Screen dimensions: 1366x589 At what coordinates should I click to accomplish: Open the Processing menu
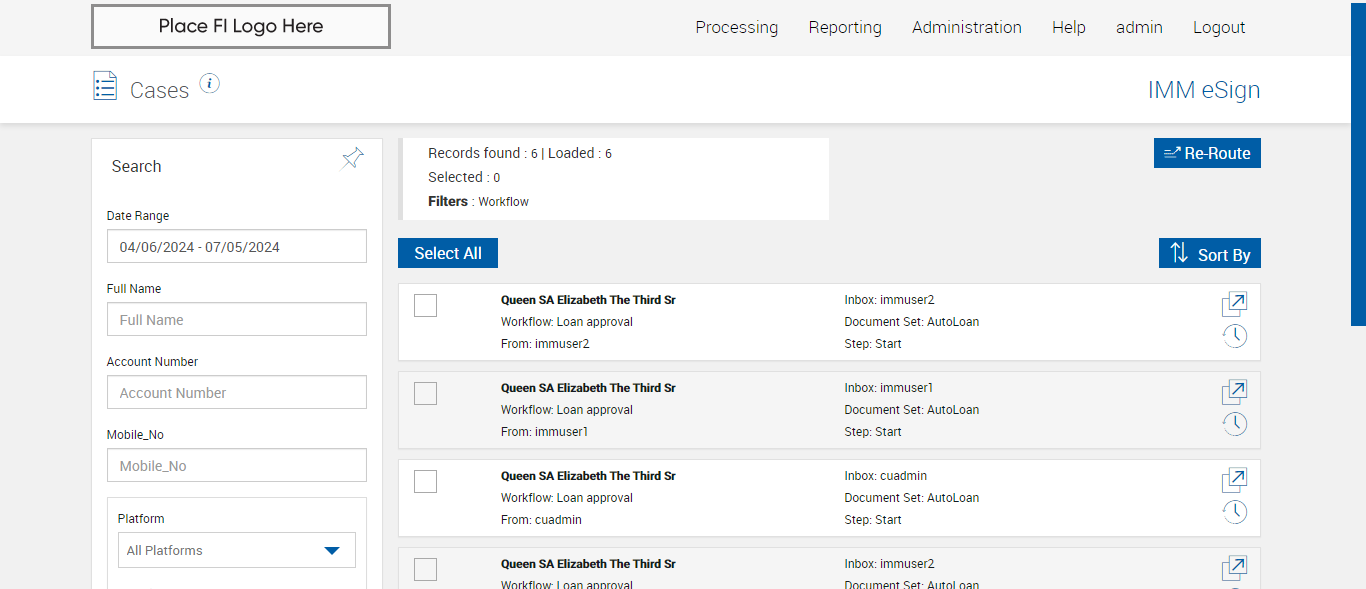tap(737, 27)
